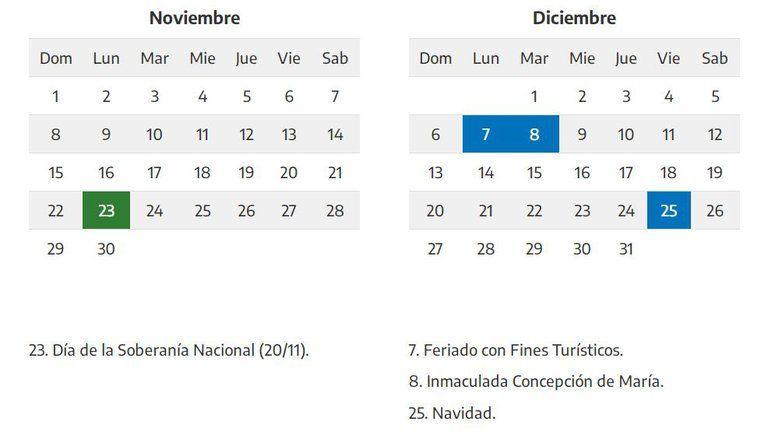Click December 1 date cell
The width and height of the screenshot is (768, 432).
[534, 97]
